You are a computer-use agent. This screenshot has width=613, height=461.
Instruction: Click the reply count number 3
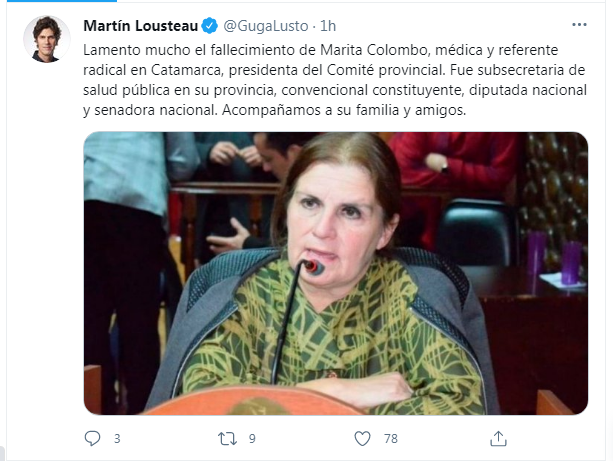(117, 439)
